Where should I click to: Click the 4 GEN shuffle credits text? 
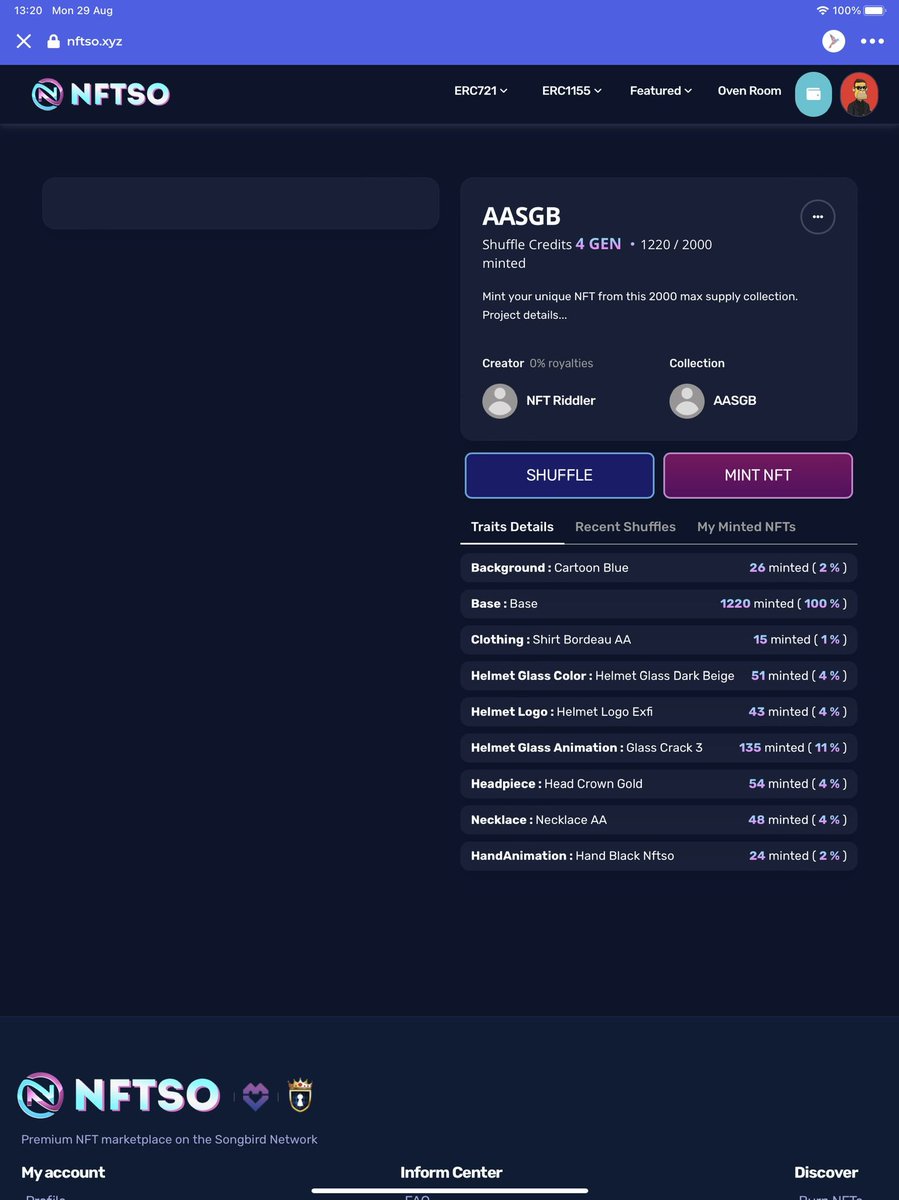(x=598, y=244)
